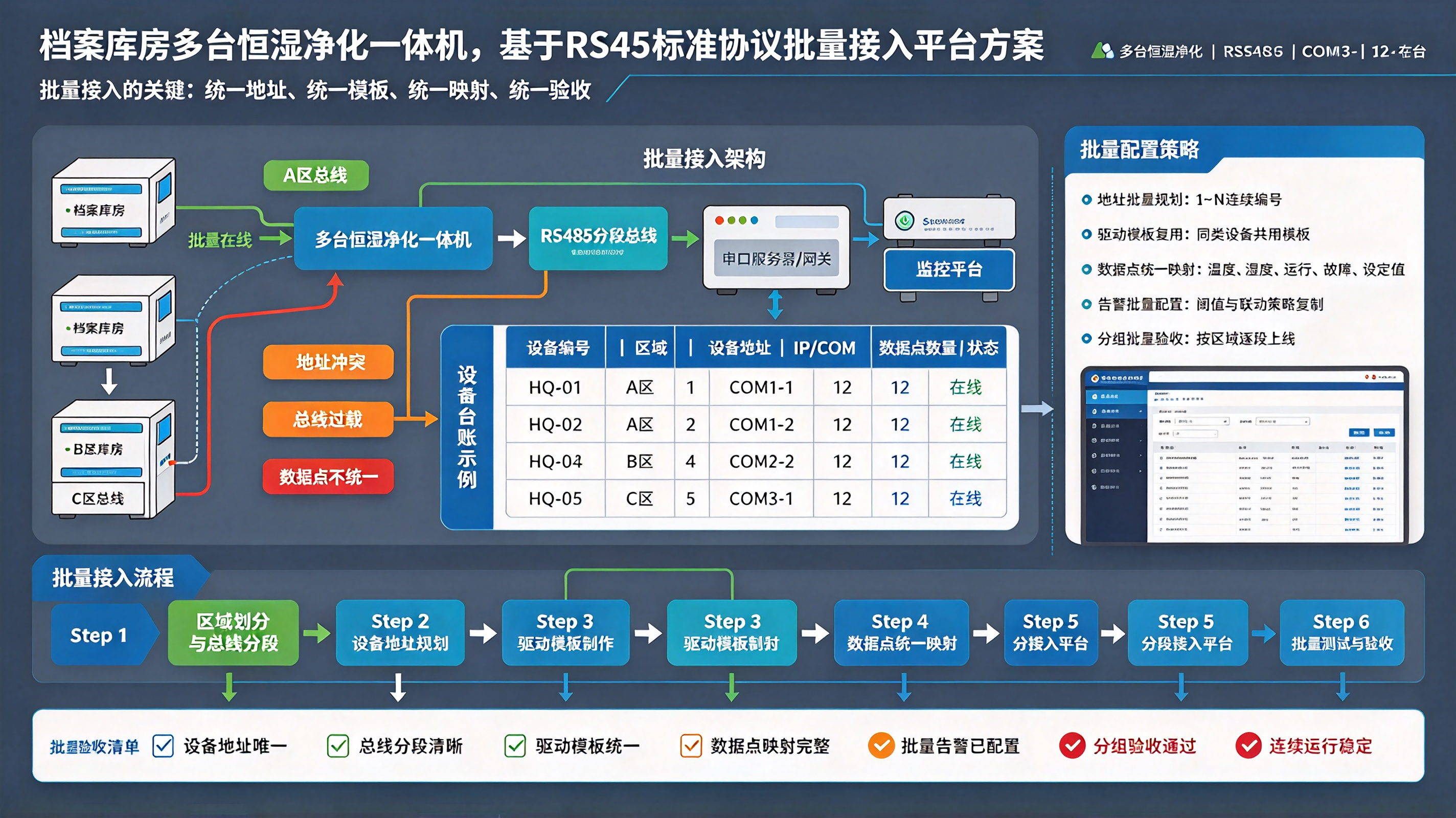Click the IP/COM column header
Screen dimensions: 1456x818
click(x=824, y=348)
